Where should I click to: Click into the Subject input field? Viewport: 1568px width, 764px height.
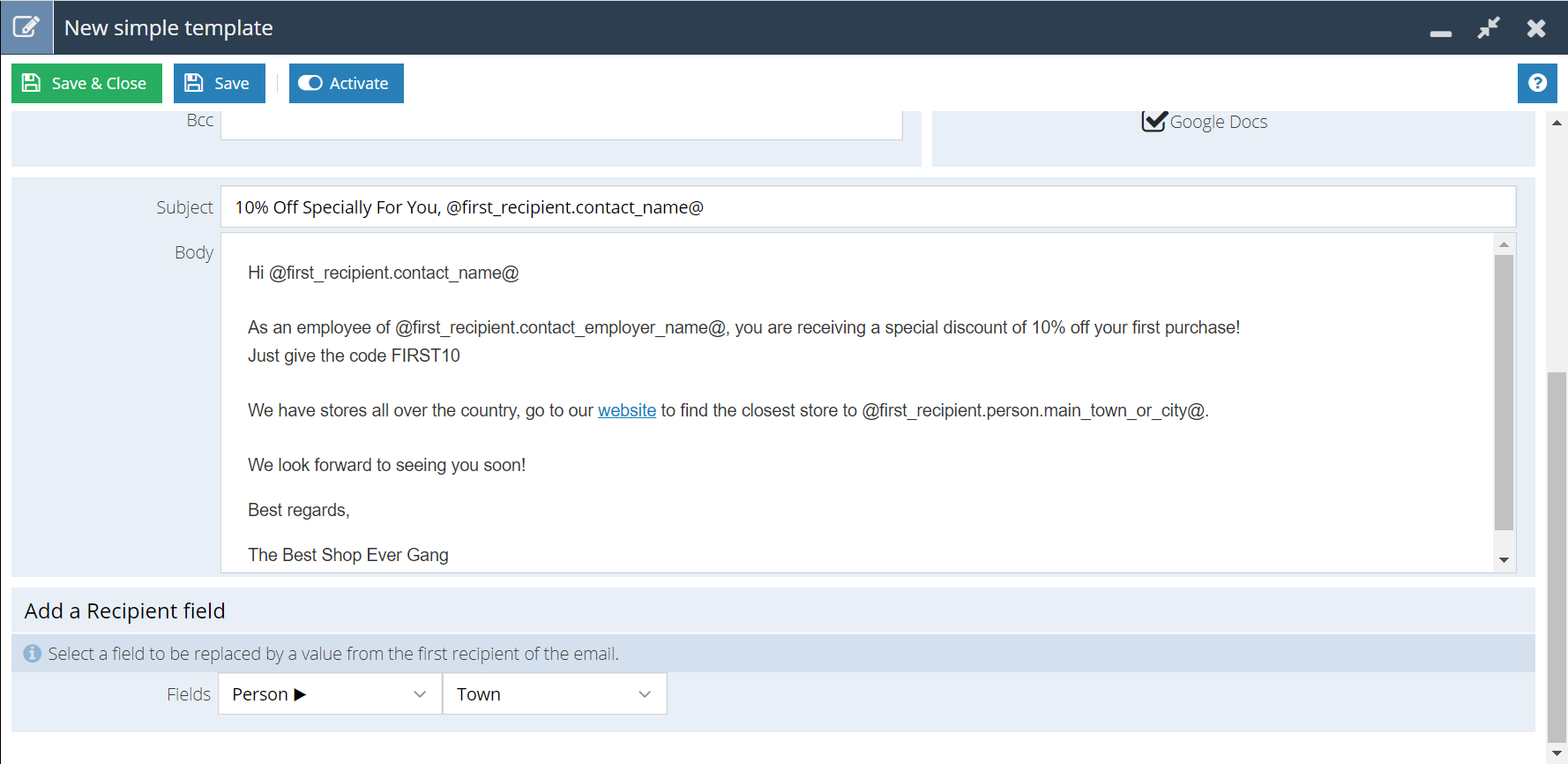tap(868, 206)
